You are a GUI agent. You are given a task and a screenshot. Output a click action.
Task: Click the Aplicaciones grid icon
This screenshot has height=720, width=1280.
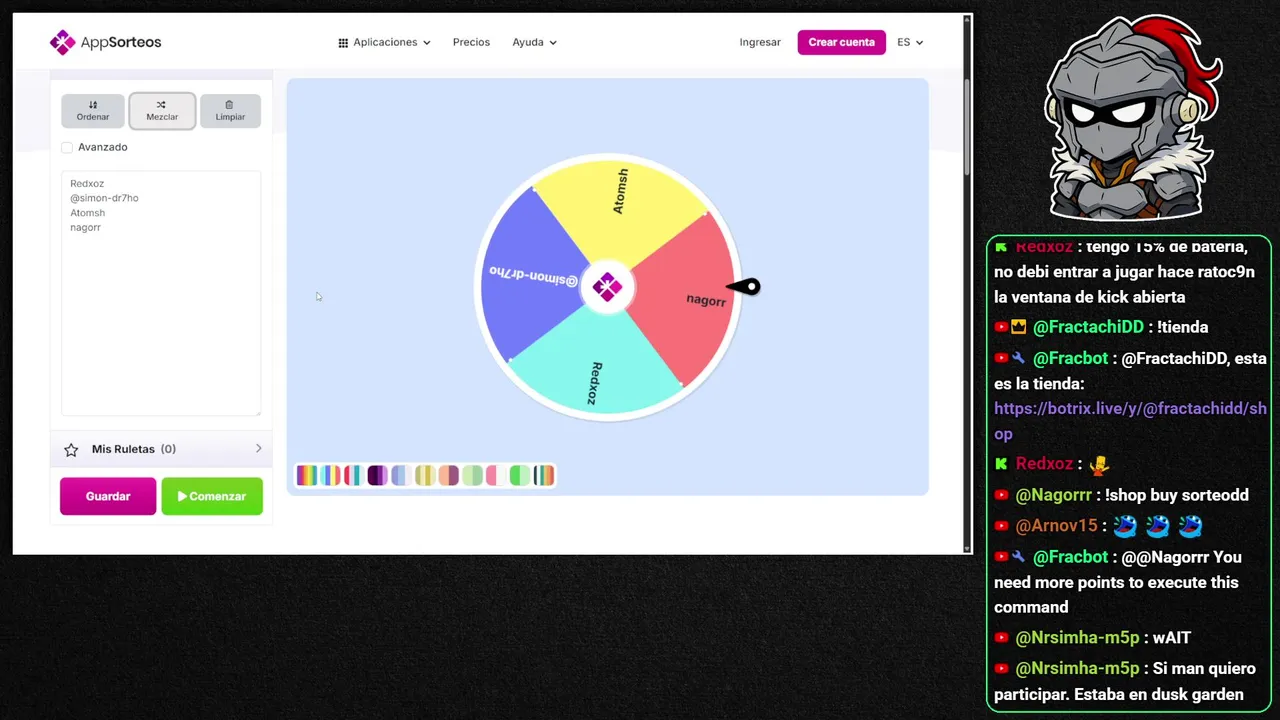(343, 43)
